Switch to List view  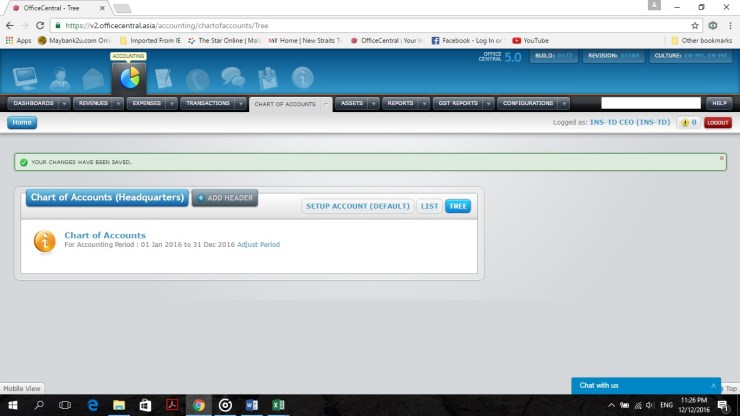click(x=429, y=206)
